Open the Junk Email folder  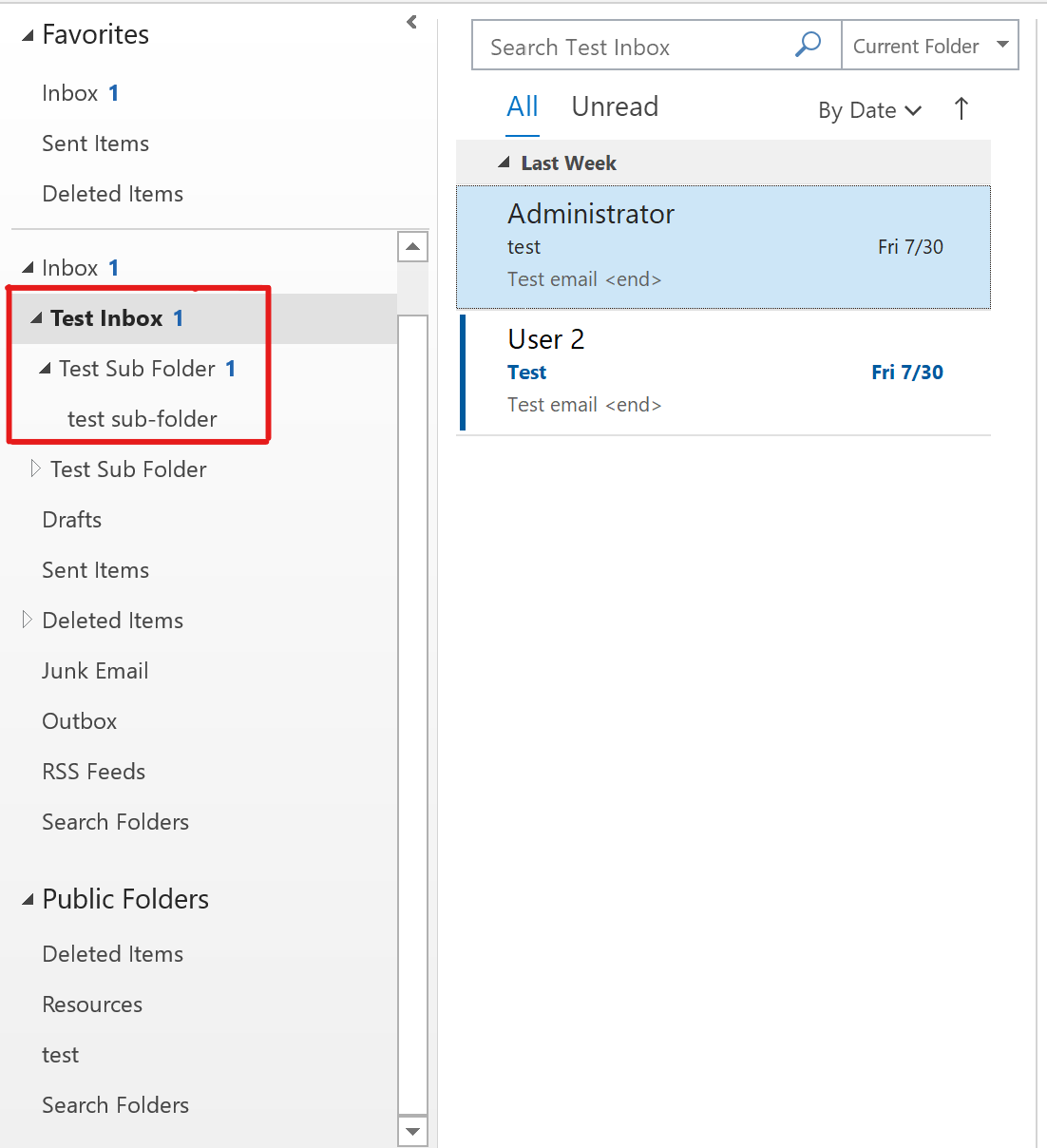[95, 671]
